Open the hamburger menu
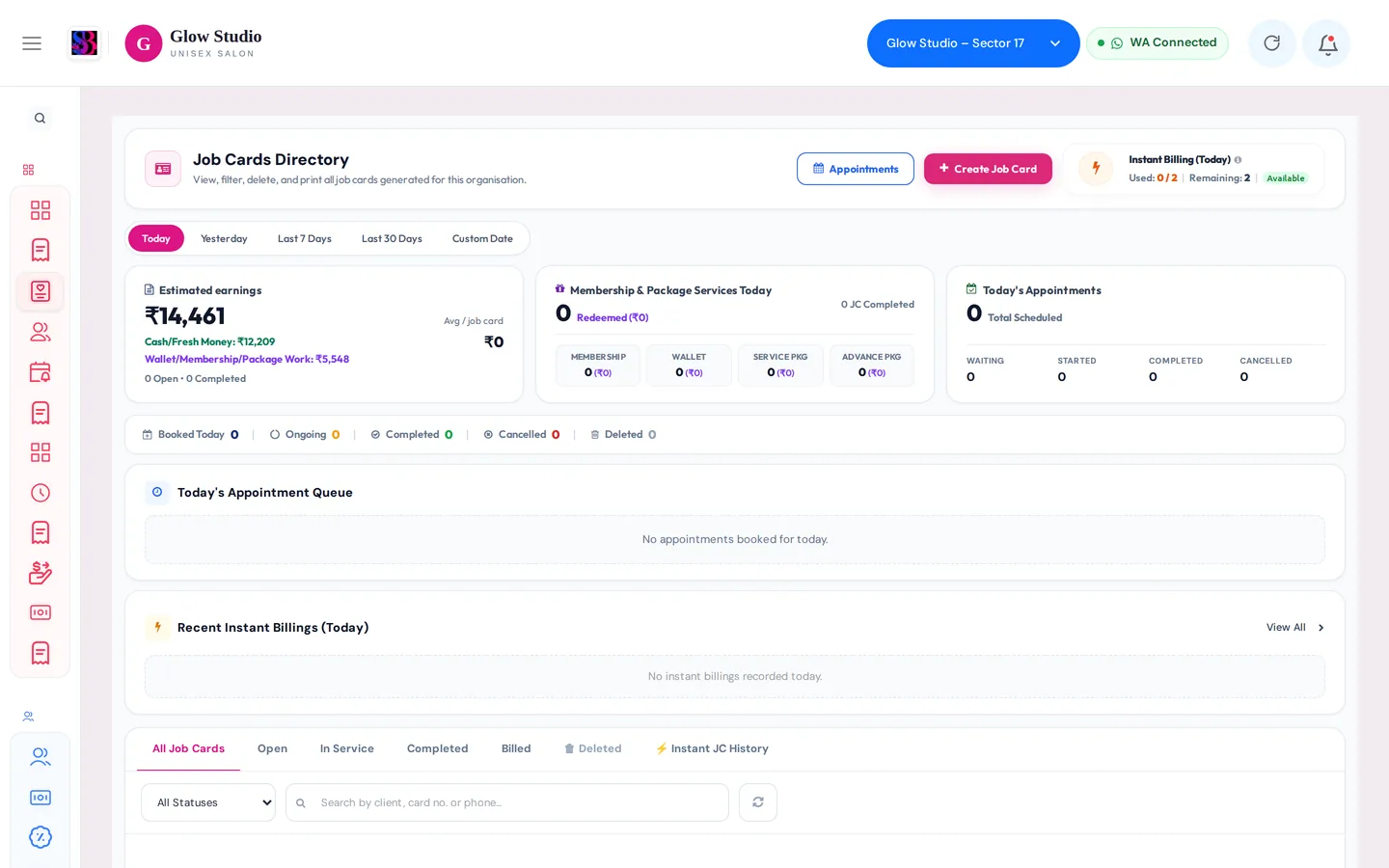Screen dimensions: 1389x868 coord(32,43)
